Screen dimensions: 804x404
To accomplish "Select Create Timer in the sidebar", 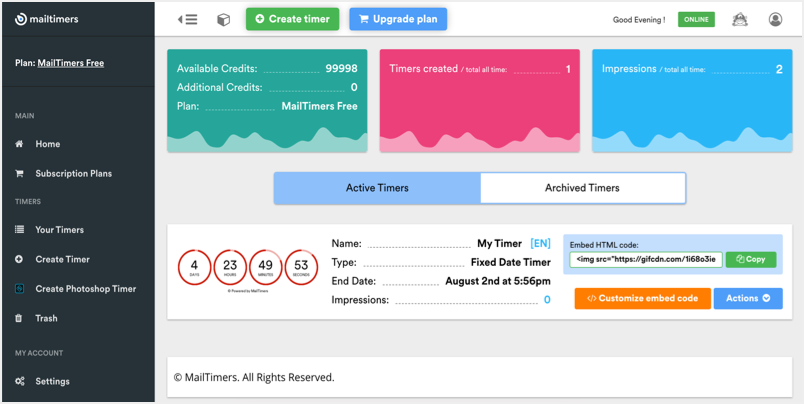I will [x=62, y=259].
